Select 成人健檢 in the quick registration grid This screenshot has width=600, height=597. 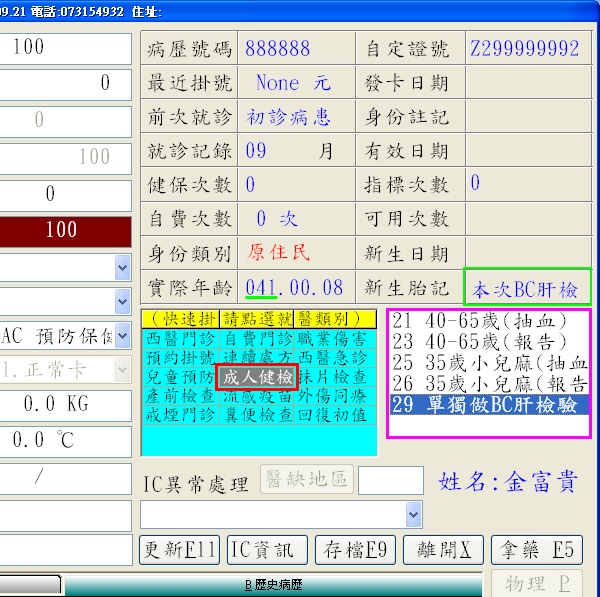click(258, 377)
